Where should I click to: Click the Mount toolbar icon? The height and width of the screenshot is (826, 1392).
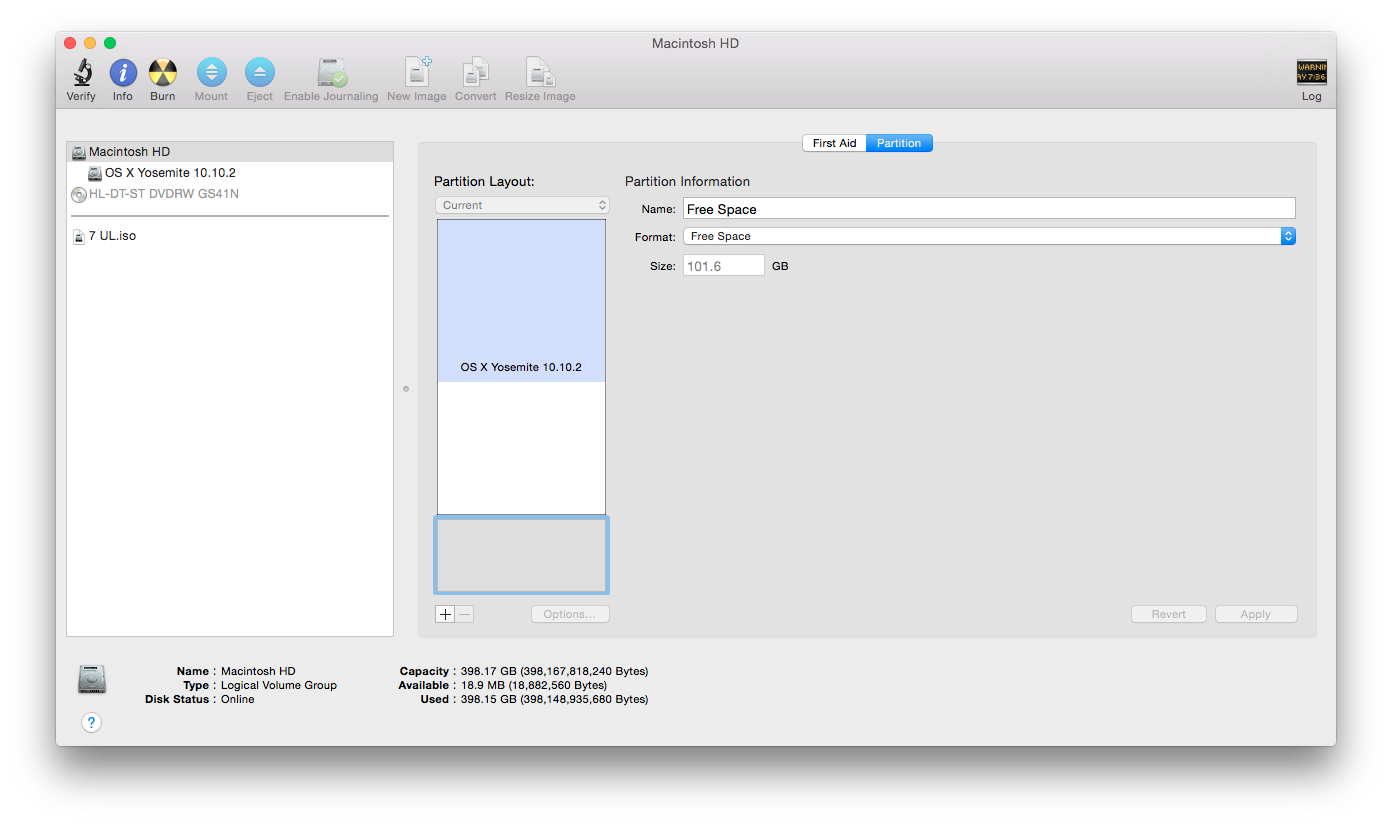coord(211,72)
